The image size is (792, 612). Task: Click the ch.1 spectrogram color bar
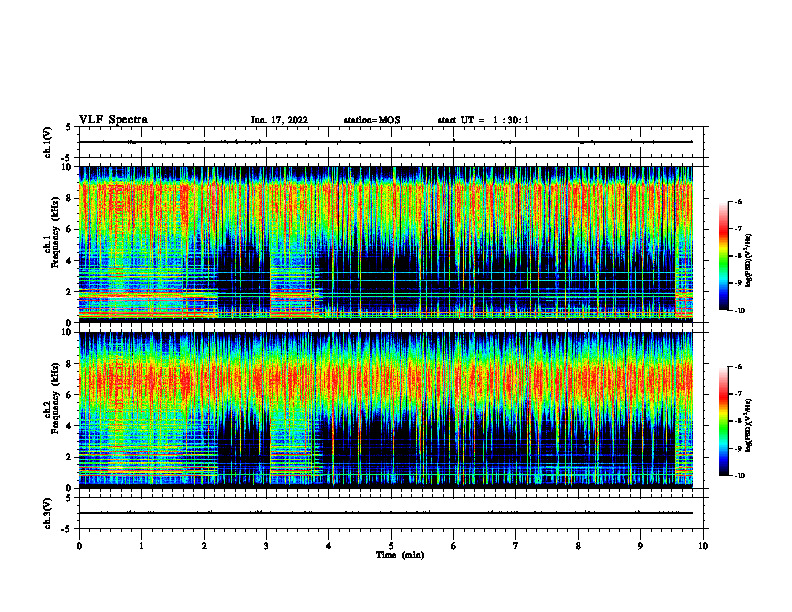click(x=723, y=256)
